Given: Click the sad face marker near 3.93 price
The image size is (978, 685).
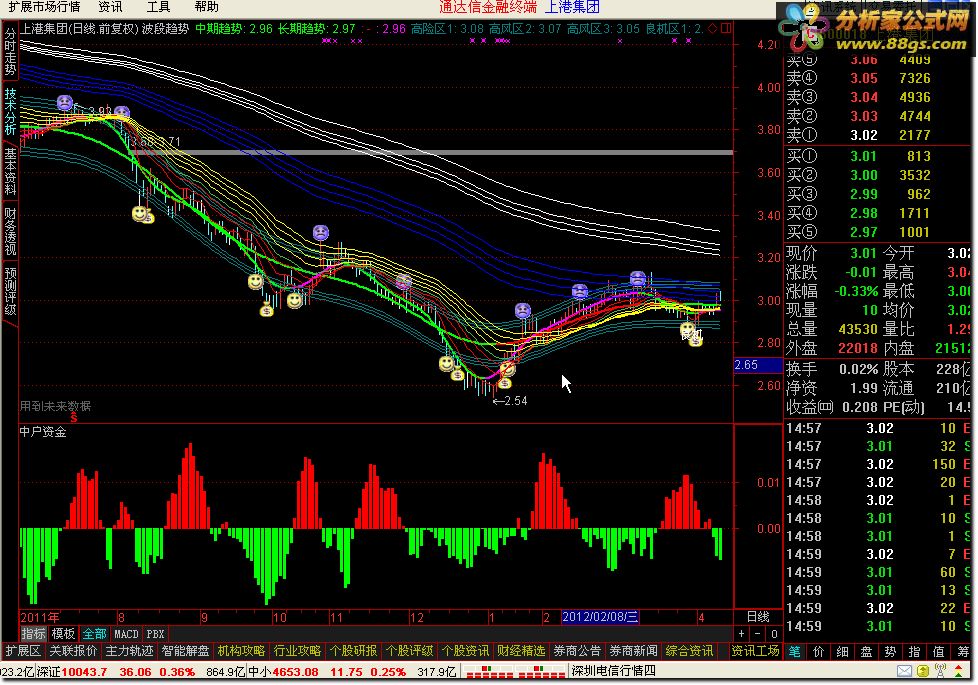Looking at the screenshot, I should (65, 103).
